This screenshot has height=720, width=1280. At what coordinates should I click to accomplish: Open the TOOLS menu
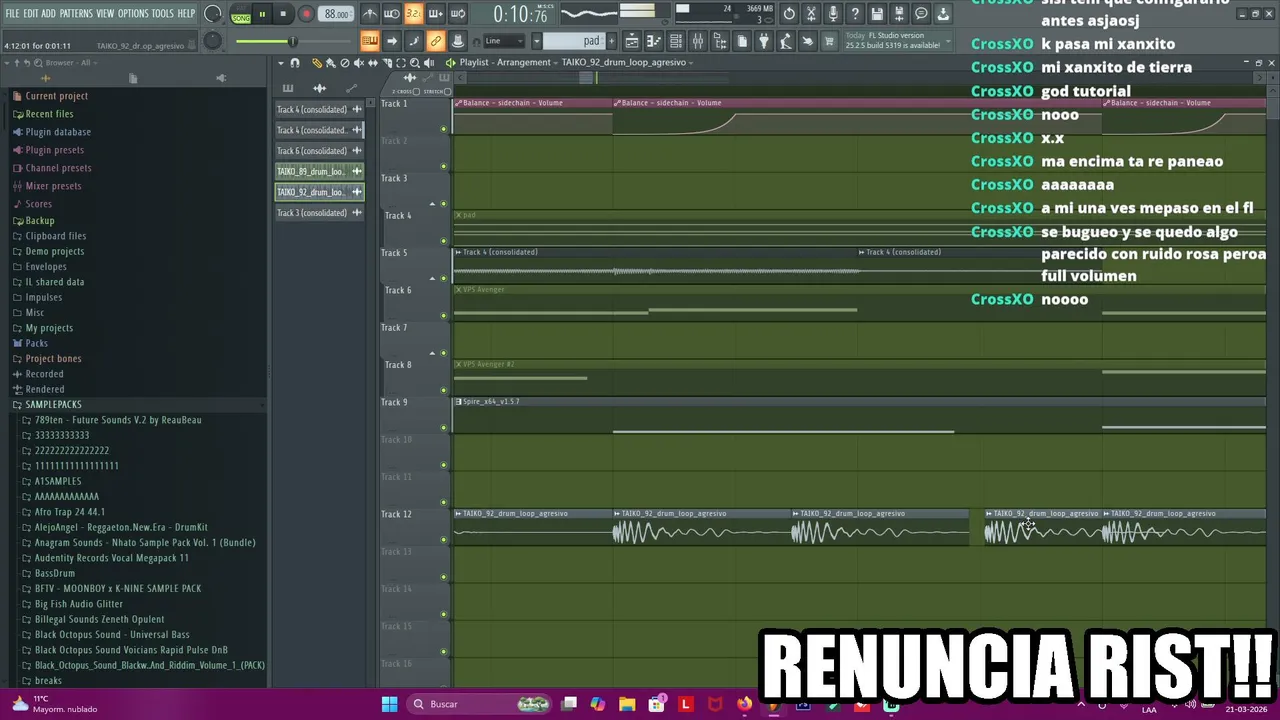(163, 14)
